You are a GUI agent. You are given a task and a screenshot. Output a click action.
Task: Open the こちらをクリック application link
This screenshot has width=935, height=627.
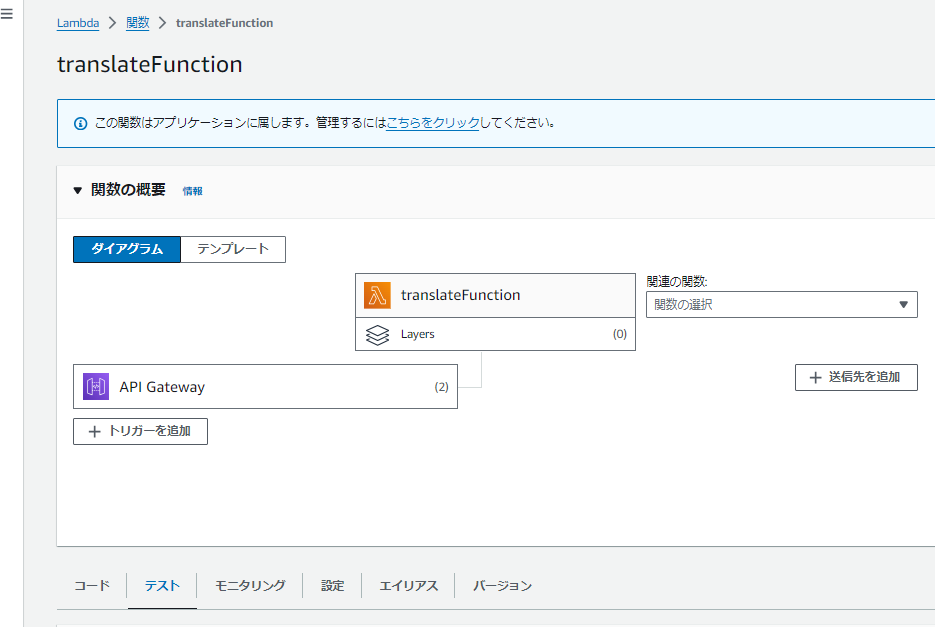pos(432,123)
